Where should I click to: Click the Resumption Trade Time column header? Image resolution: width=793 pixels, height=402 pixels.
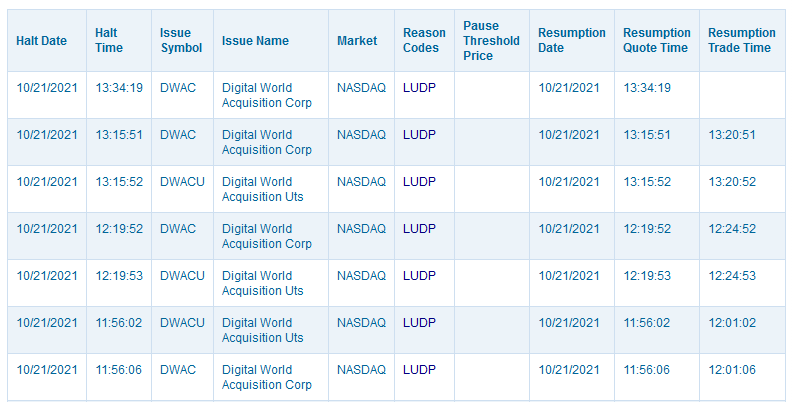coord(741,40)
